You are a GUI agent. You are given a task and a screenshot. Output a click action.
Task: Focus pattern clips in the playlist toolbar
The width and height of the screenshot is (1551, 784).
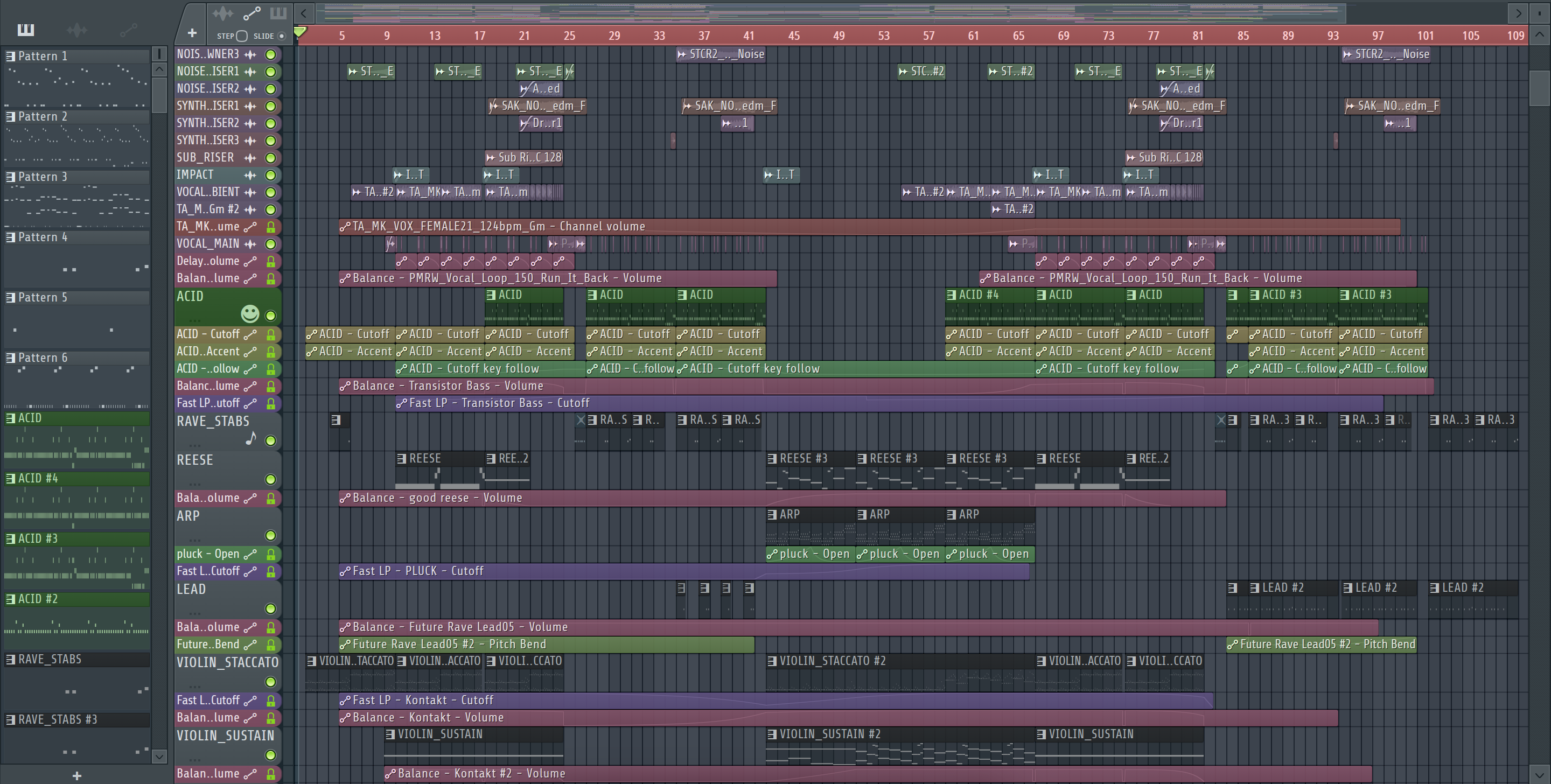[278, 12]
